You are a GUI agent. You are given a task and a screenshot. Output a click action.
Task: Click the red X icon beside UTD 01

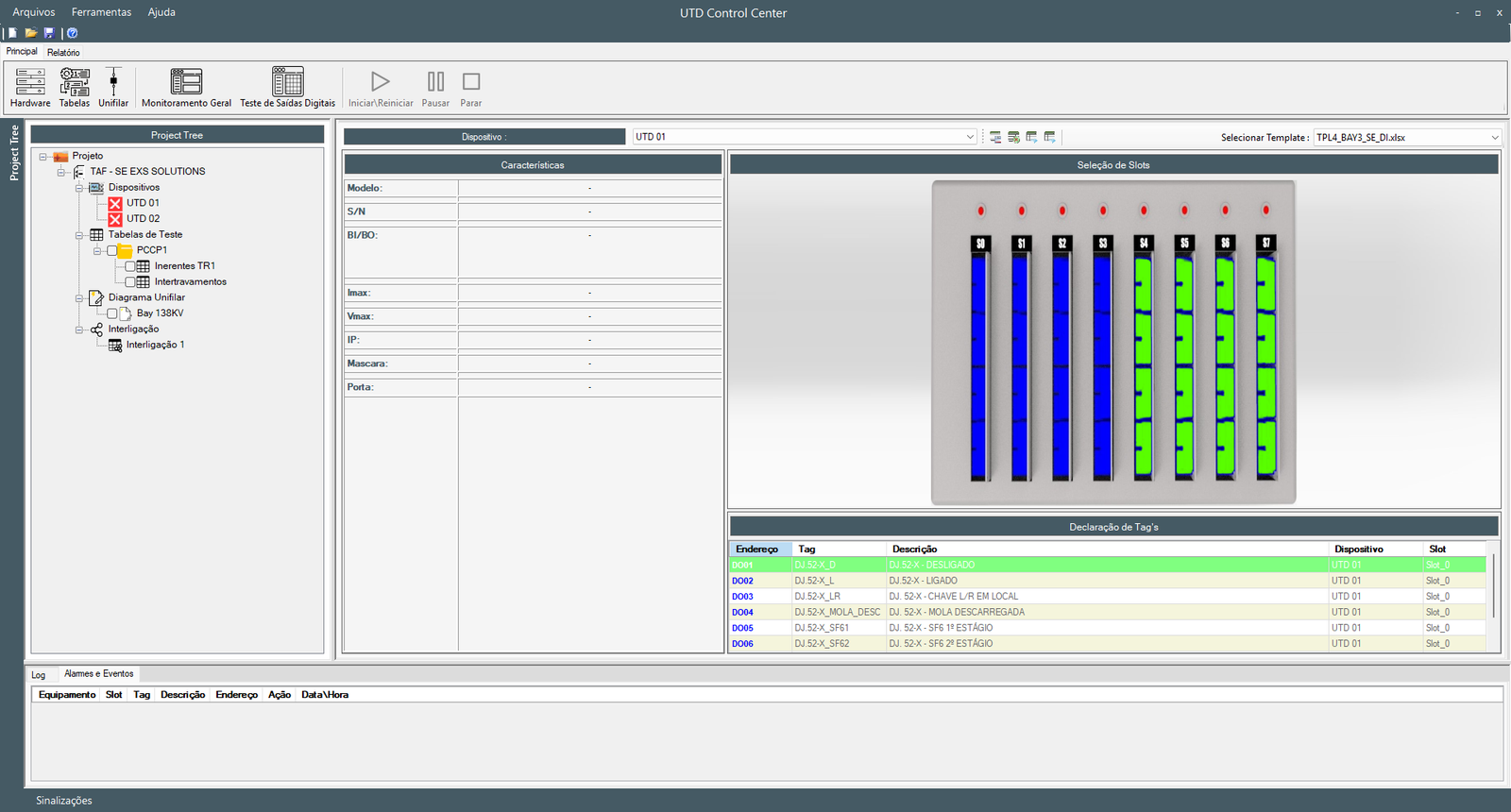[x=115, y=203]
